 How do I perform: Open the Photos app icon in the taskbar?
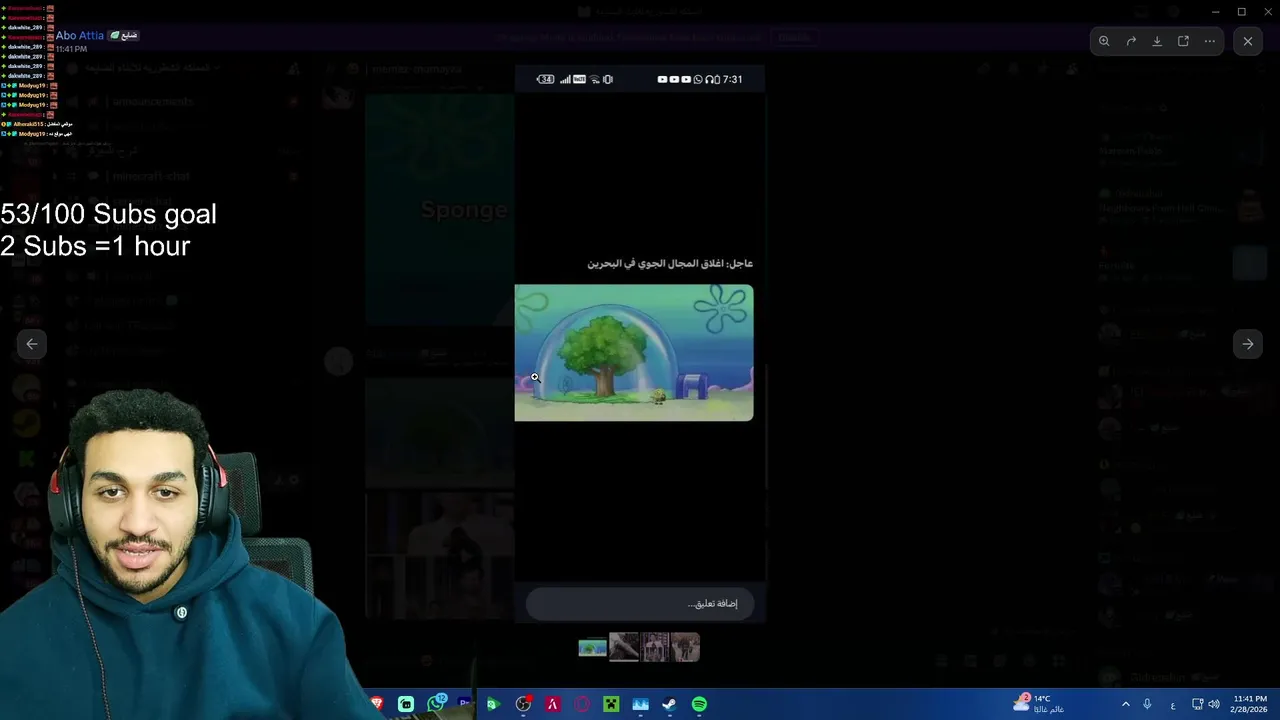click(640, 704)
